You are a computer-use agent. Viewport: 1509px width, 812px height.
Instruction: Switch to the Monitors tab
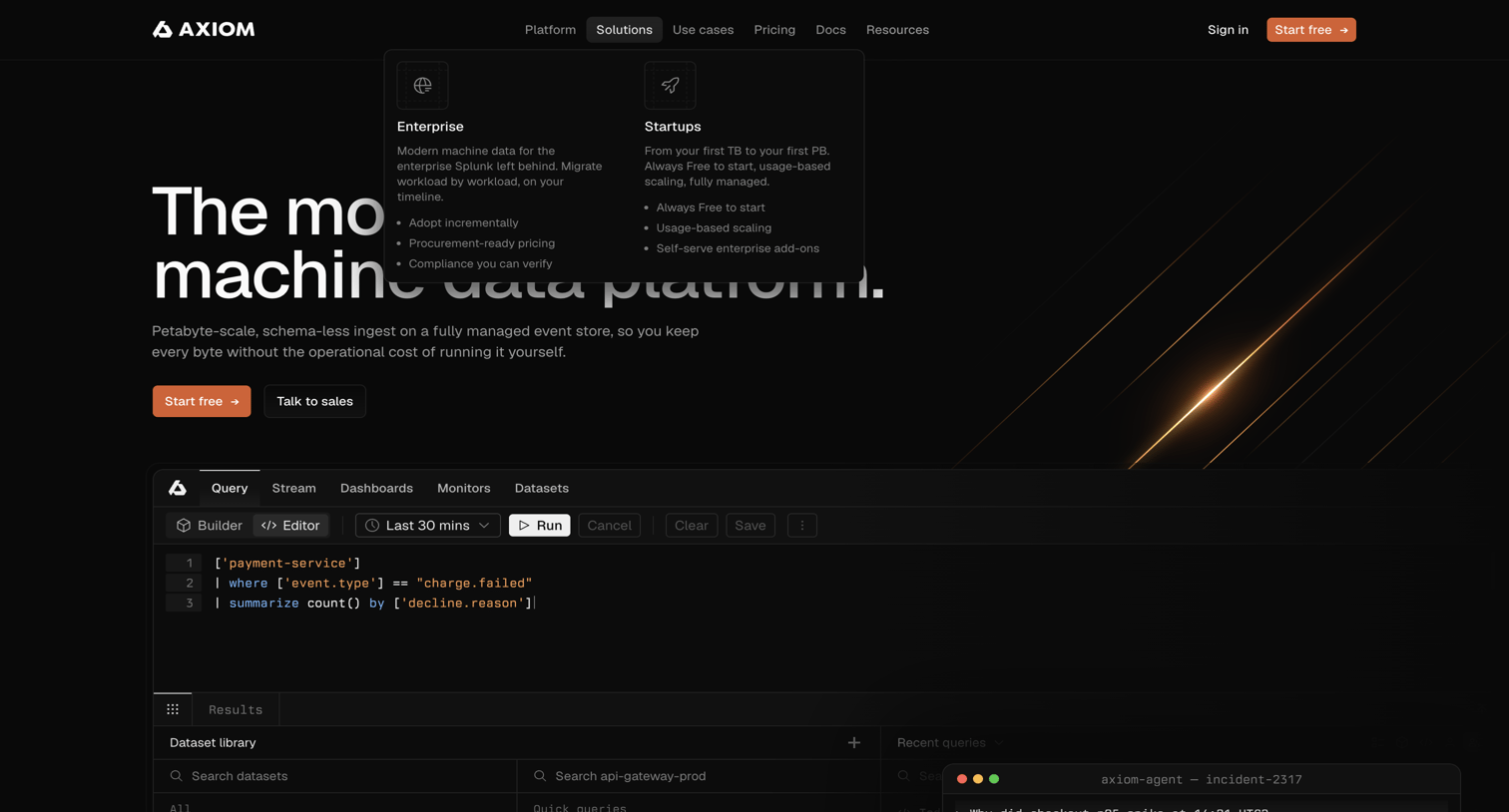(x=463, y=488)
